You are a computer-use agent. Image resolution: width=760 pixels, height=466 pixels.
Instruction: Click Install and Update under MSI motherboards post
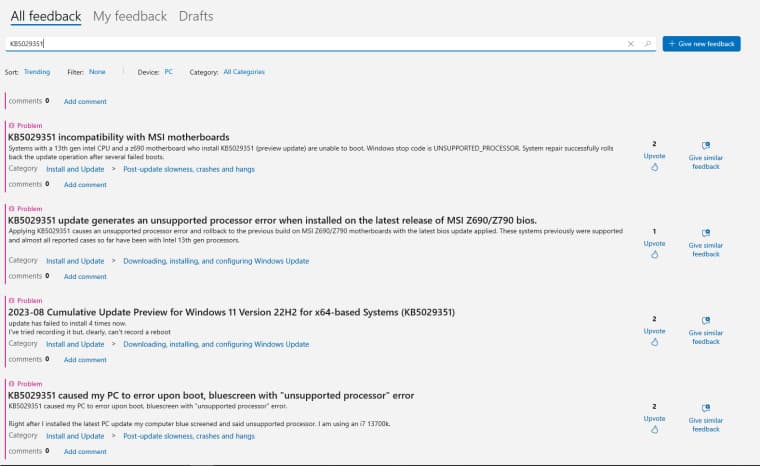point(75,169)
